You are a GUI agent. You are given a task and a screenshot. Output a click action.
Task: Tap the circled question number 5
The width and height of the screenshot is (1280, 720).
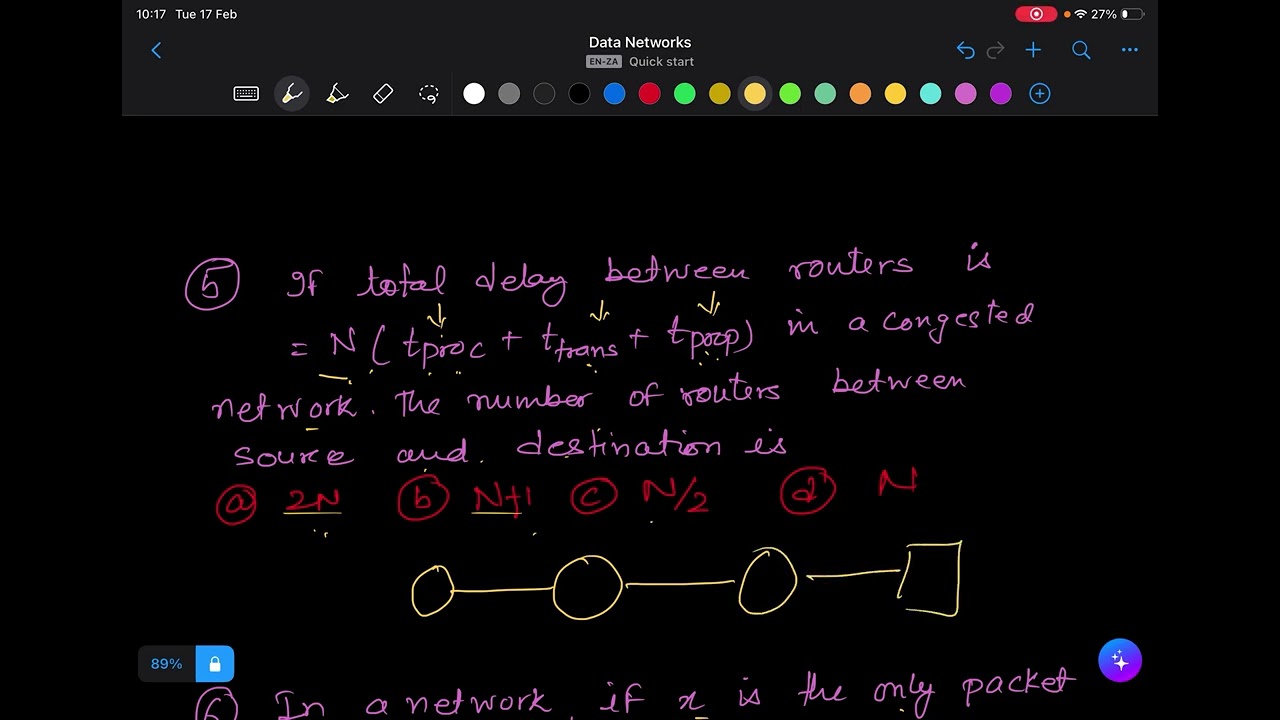click(x=212, y=284)
